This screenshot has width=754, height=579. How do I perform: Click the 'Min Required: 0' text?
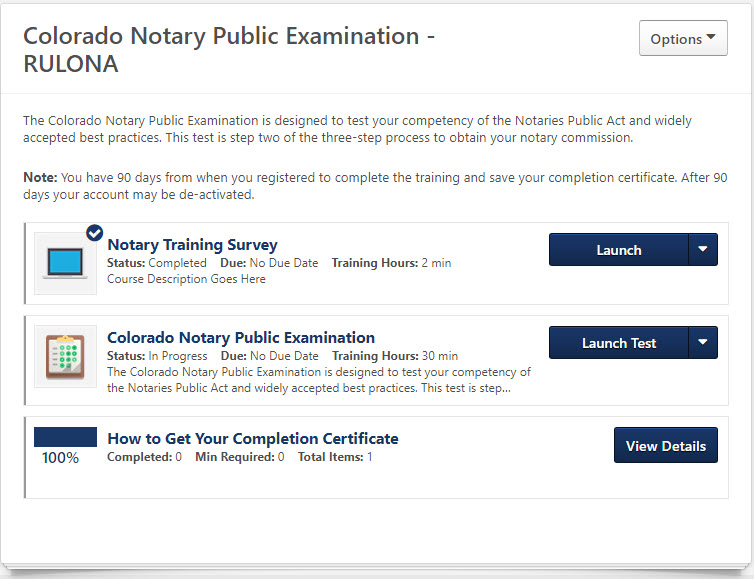tap(239, 457)
